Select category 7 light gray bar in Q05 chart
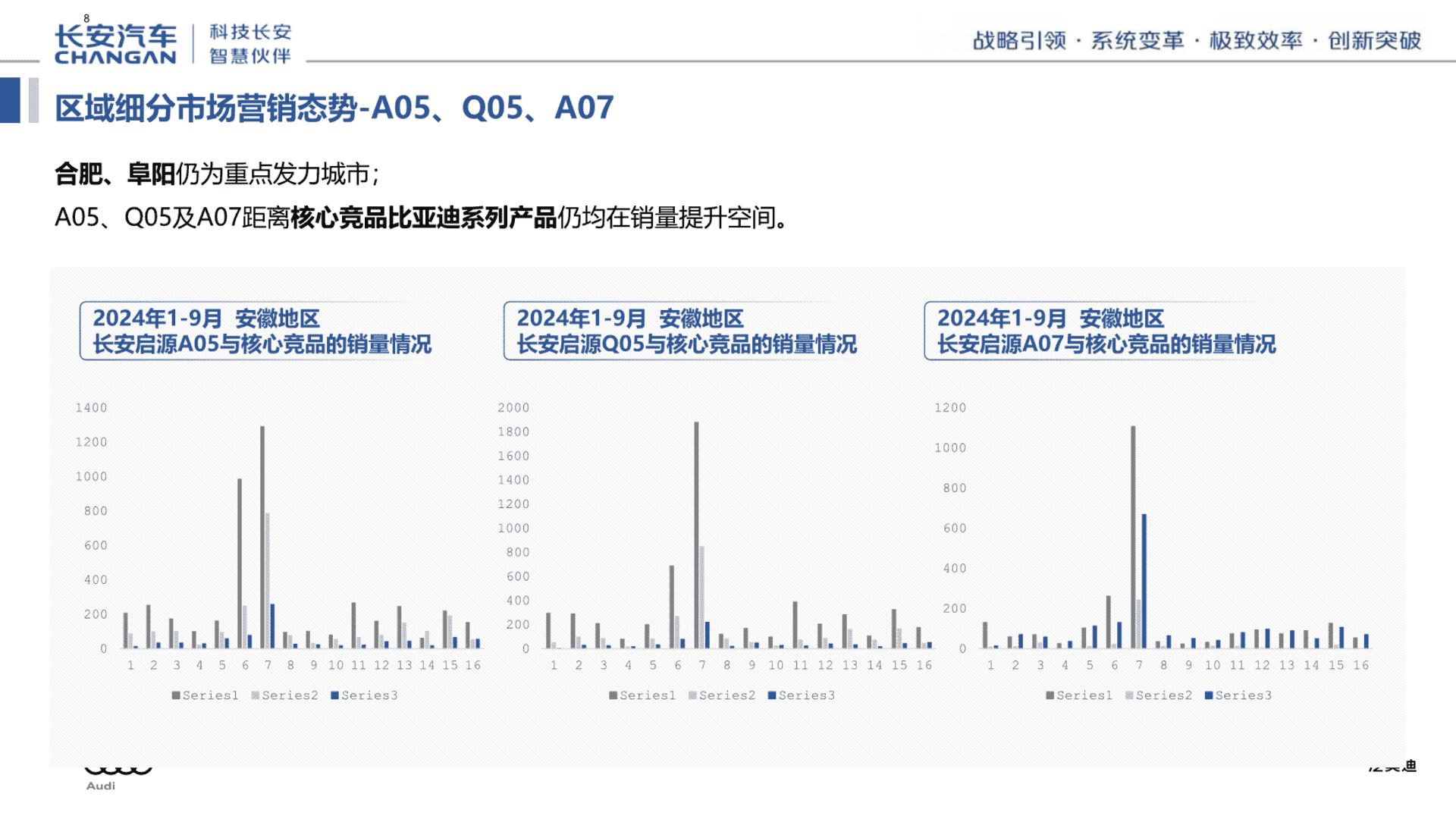Viewport: 1456px width, 819px height. click(701, 598)
